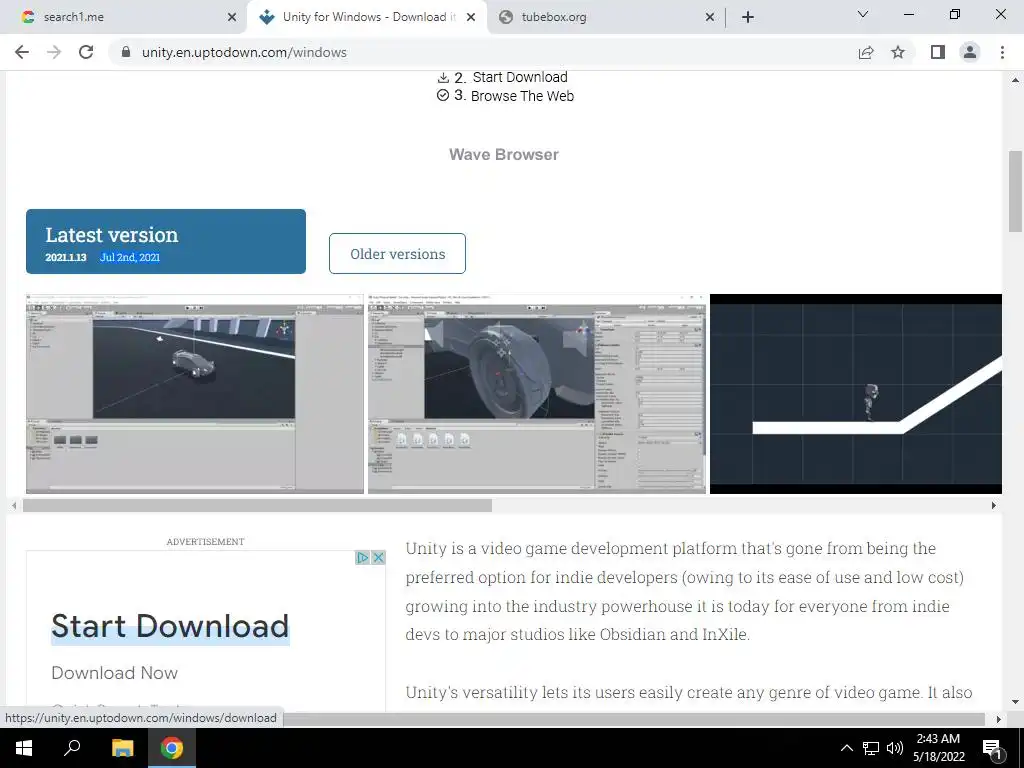Close the search1.me tab
This screenshot has height=768, width=1024.
point(232,17)
